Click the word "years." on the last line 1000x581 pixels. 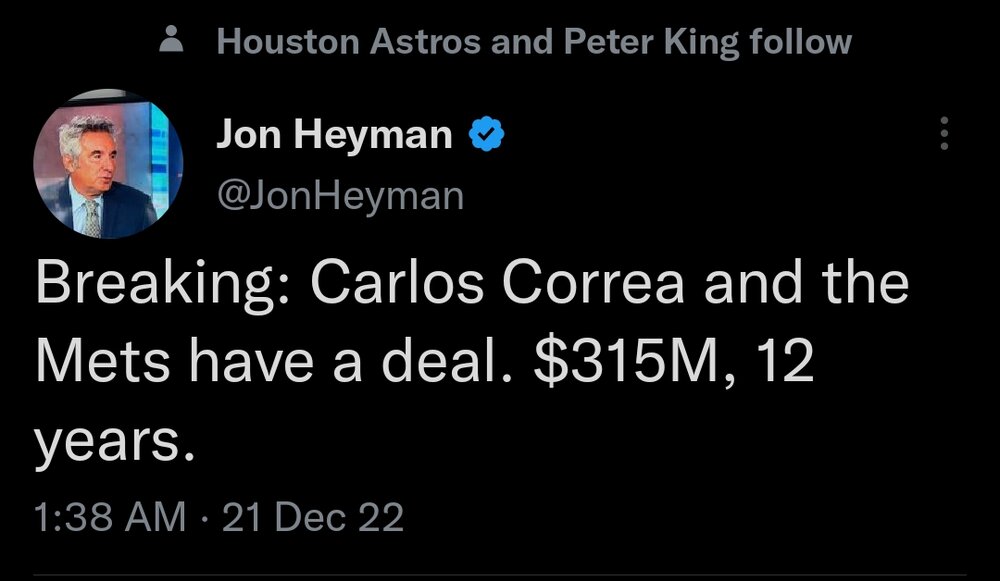[113, 440]
